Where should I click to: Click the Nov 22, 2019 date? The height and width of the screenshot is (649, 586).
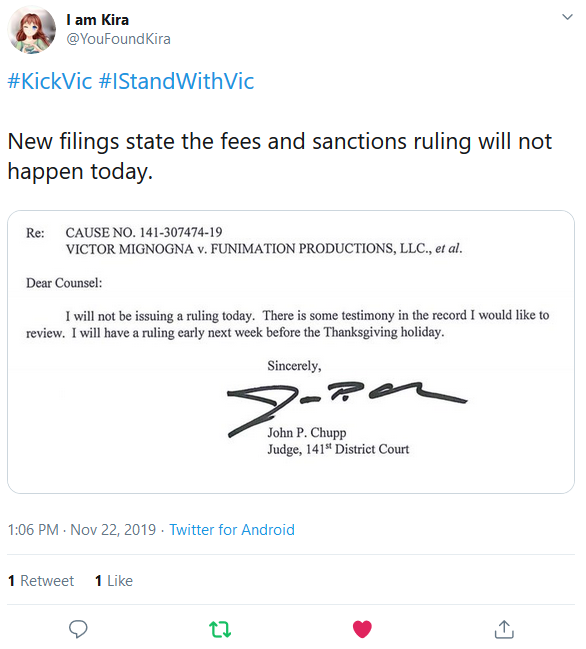pos(113,529)
